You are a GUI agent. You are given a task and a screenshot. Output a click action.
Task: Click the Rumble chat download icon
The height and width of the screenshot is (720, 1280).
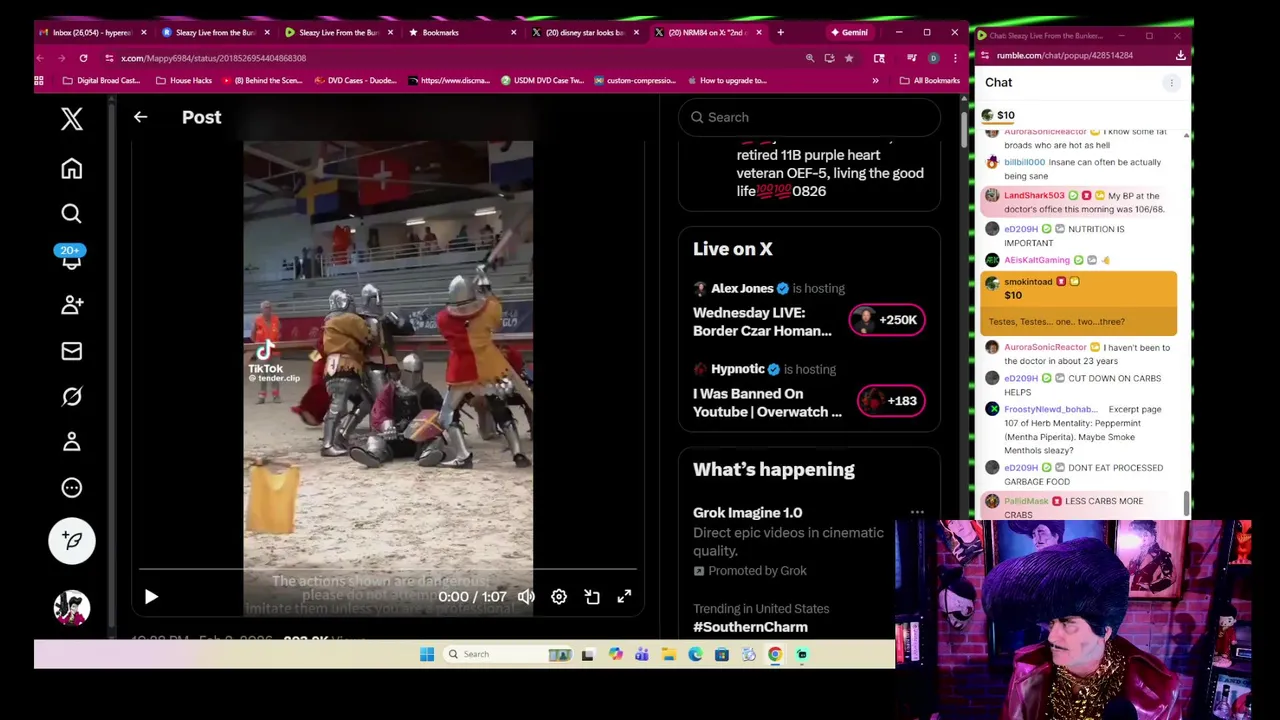point(1180,55)
